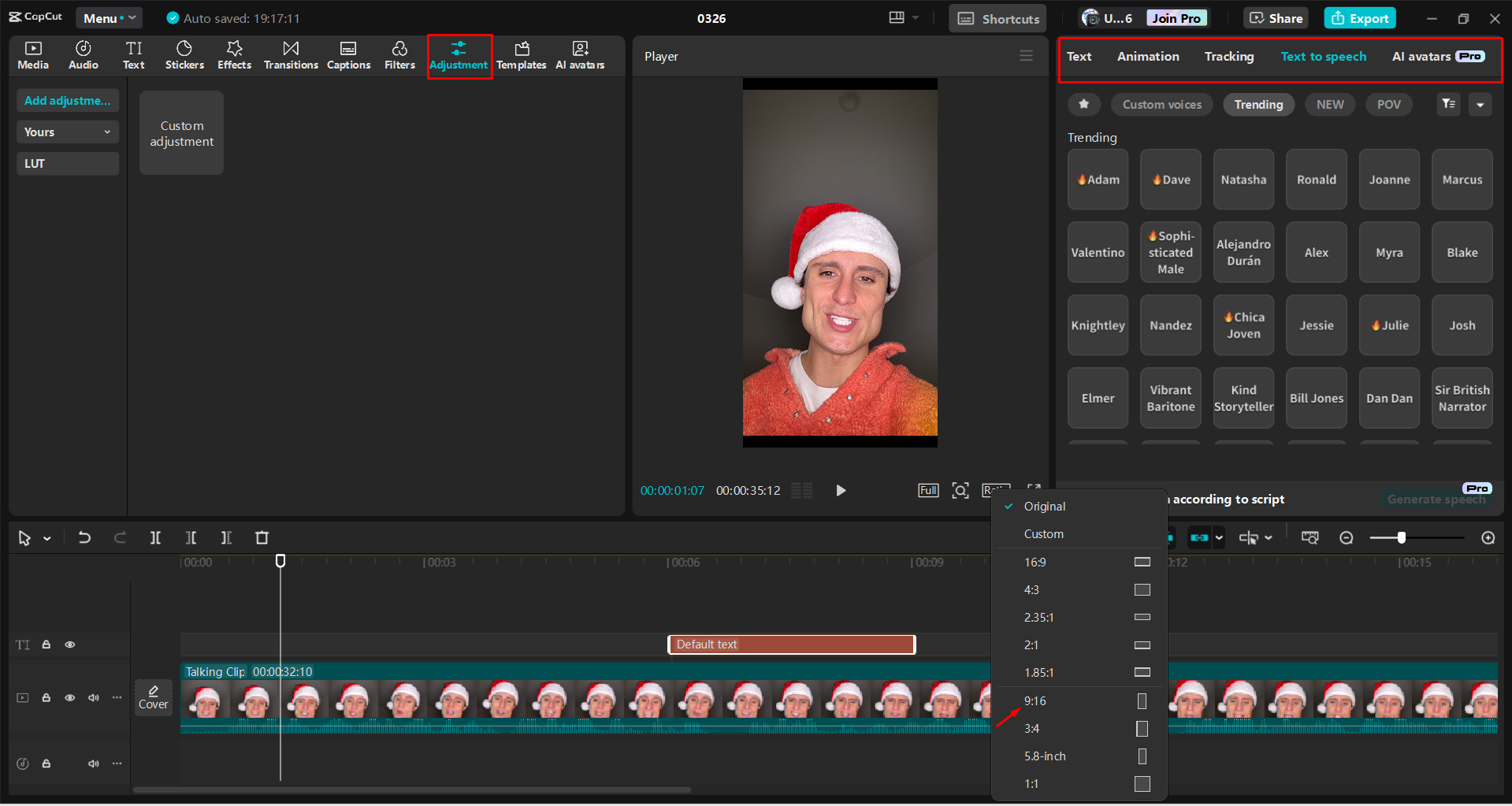Screen dimensions: 1512x806
Task: Click the Export button
Action: (1359, 17)
